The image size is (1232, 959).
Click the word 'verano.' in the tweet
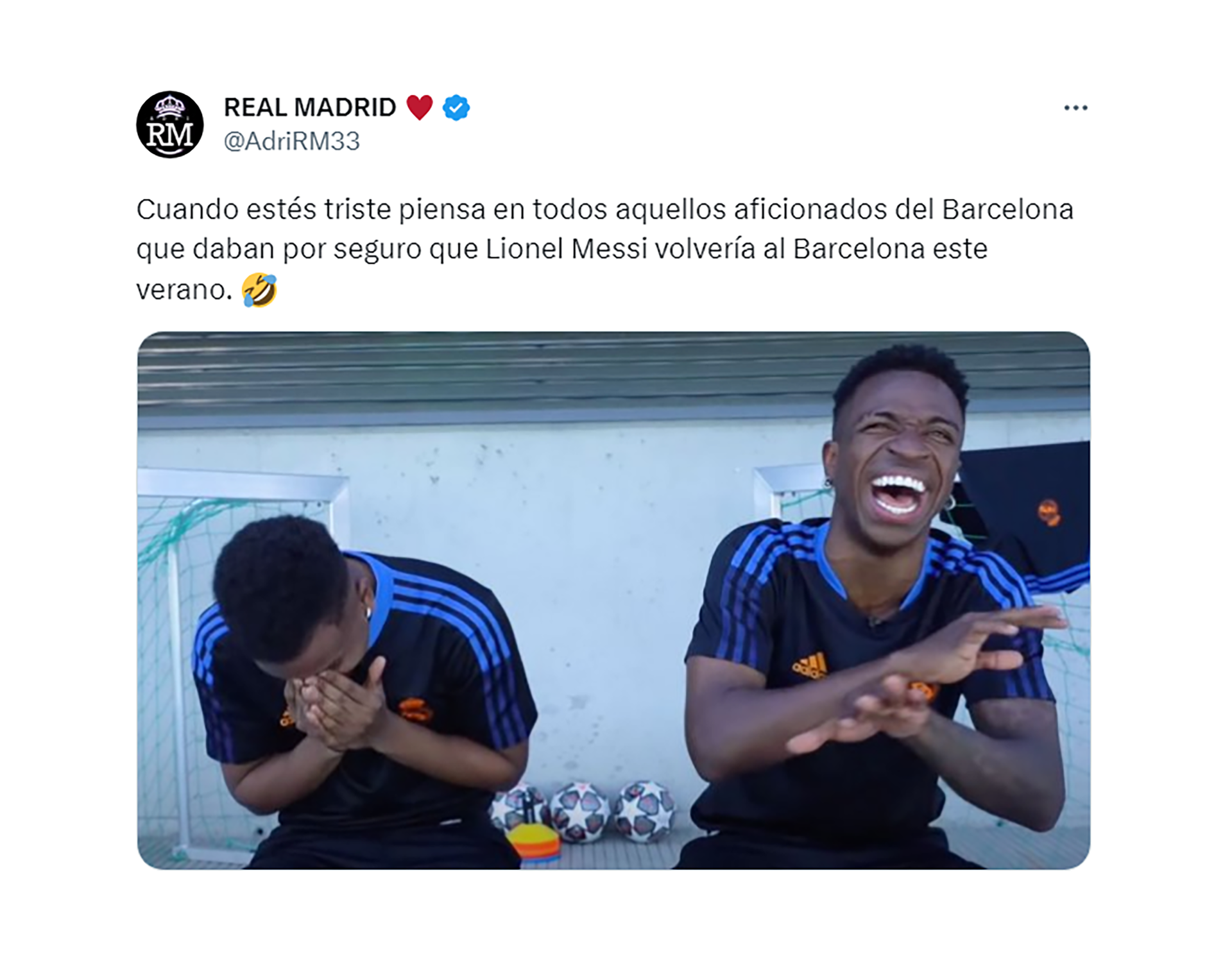[184, 291]
